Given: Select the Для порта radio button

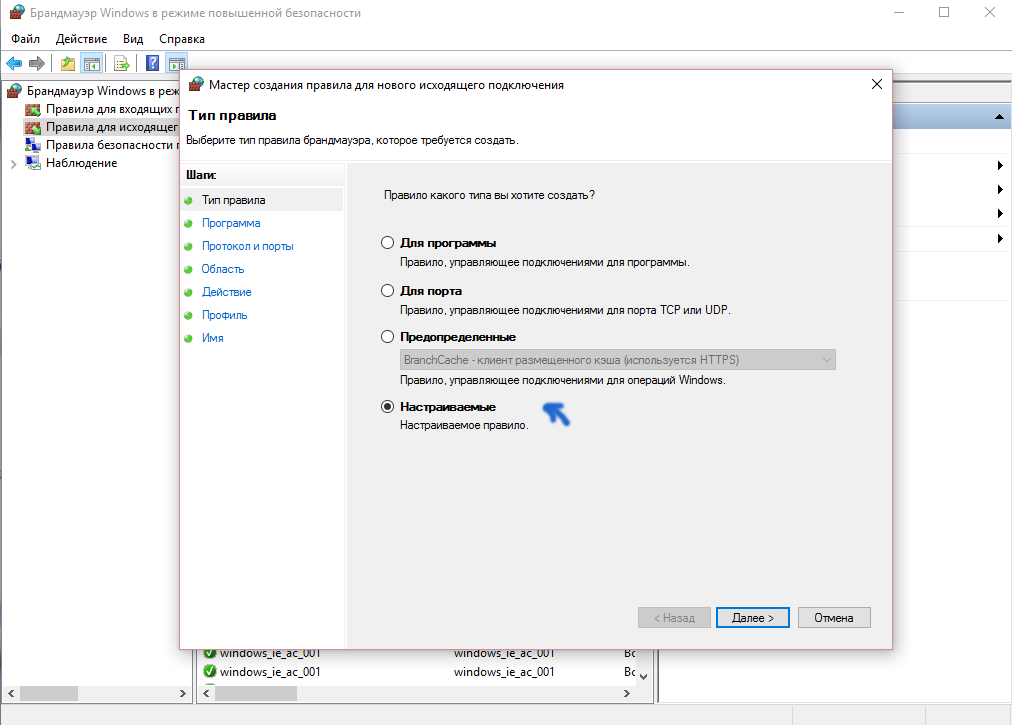Looking at the screenshot, I should (387, 291).
